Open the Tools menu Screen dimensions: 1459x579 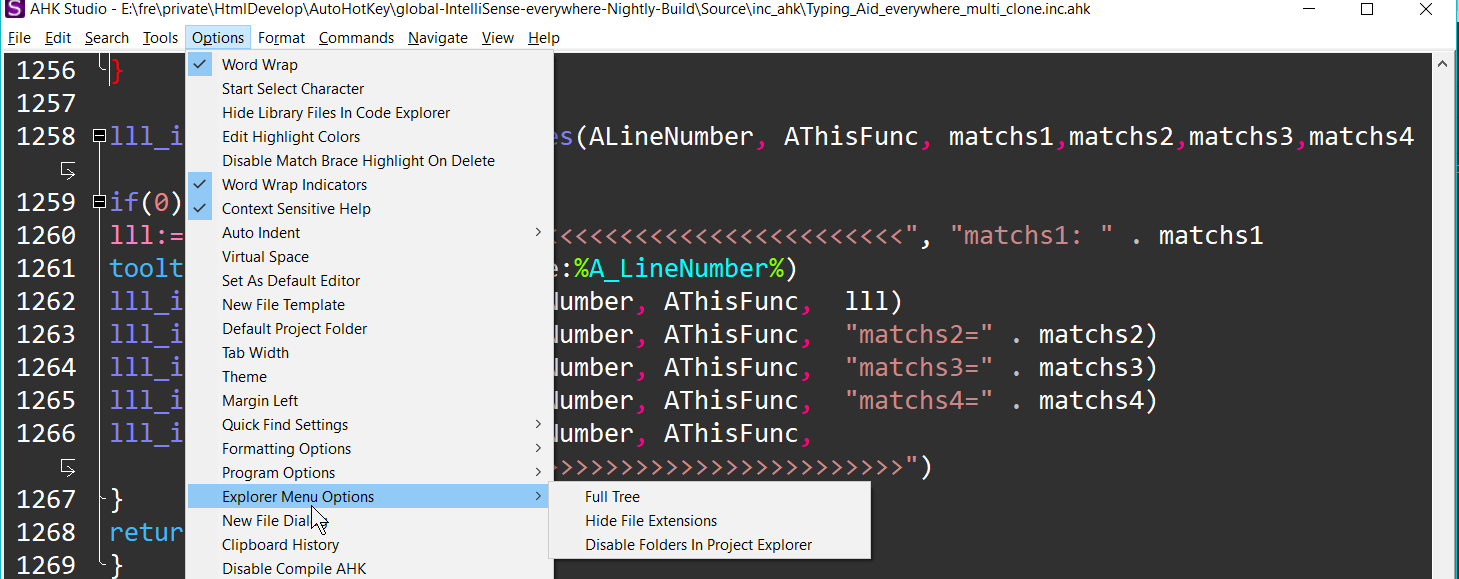click(160, 38)
